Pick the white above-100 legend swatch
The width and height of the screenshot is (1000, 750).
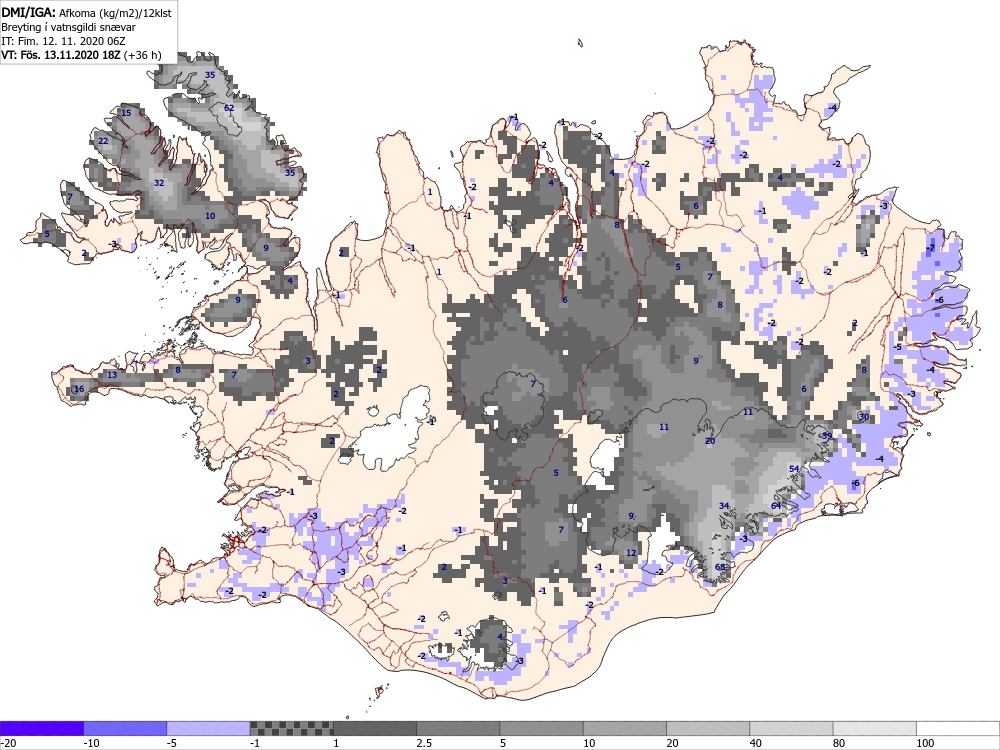pos(958,728)
